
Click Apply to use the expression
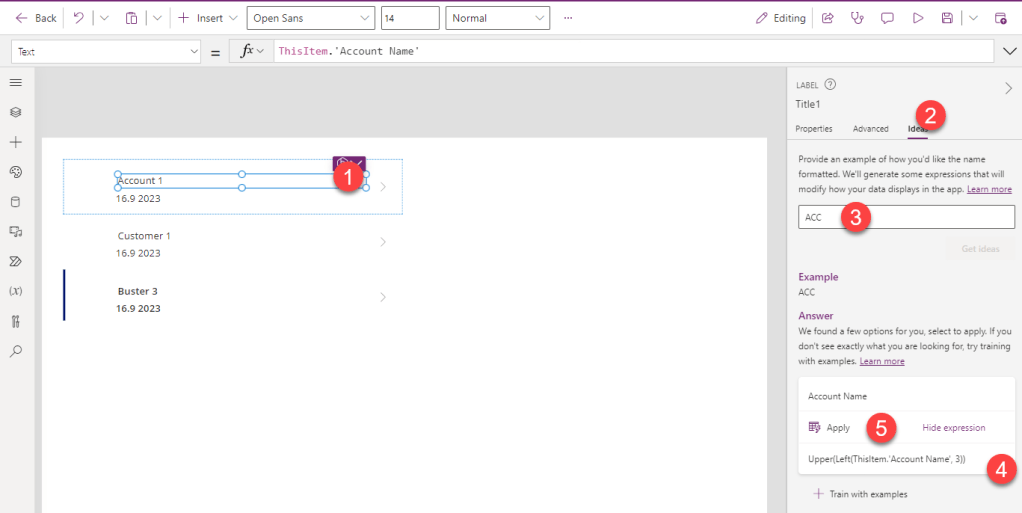pyautogui.click(x=830, y=428)
